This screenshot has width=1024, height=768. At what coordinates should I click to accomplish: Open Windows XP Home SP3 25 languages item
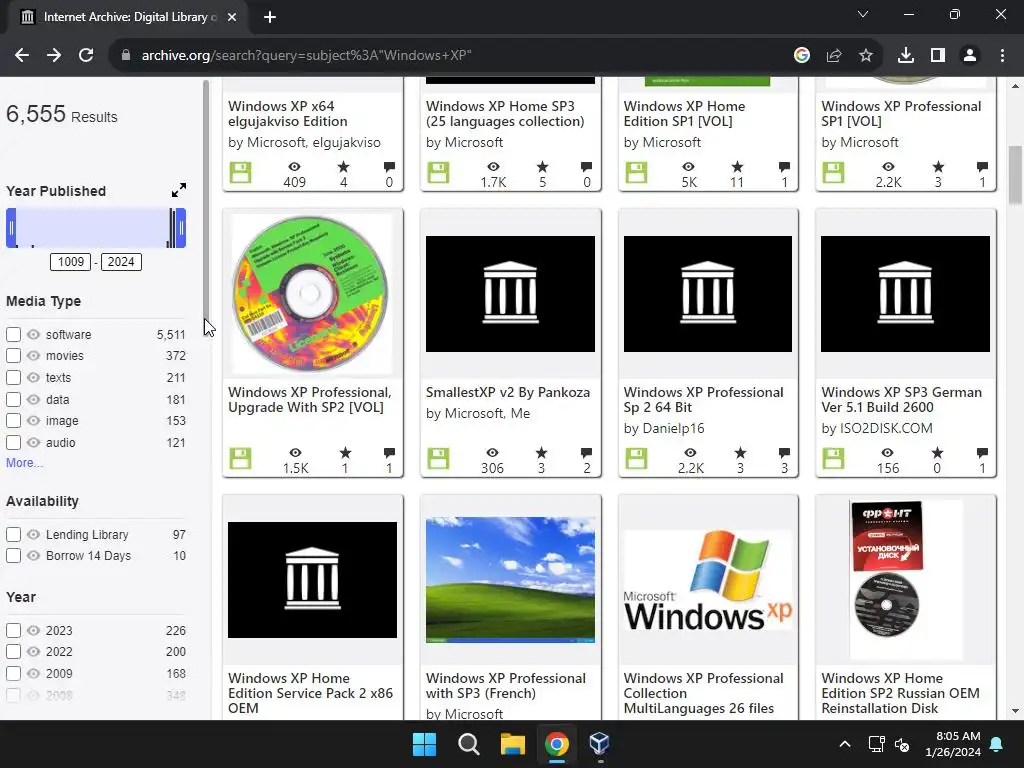pos(505,114)
